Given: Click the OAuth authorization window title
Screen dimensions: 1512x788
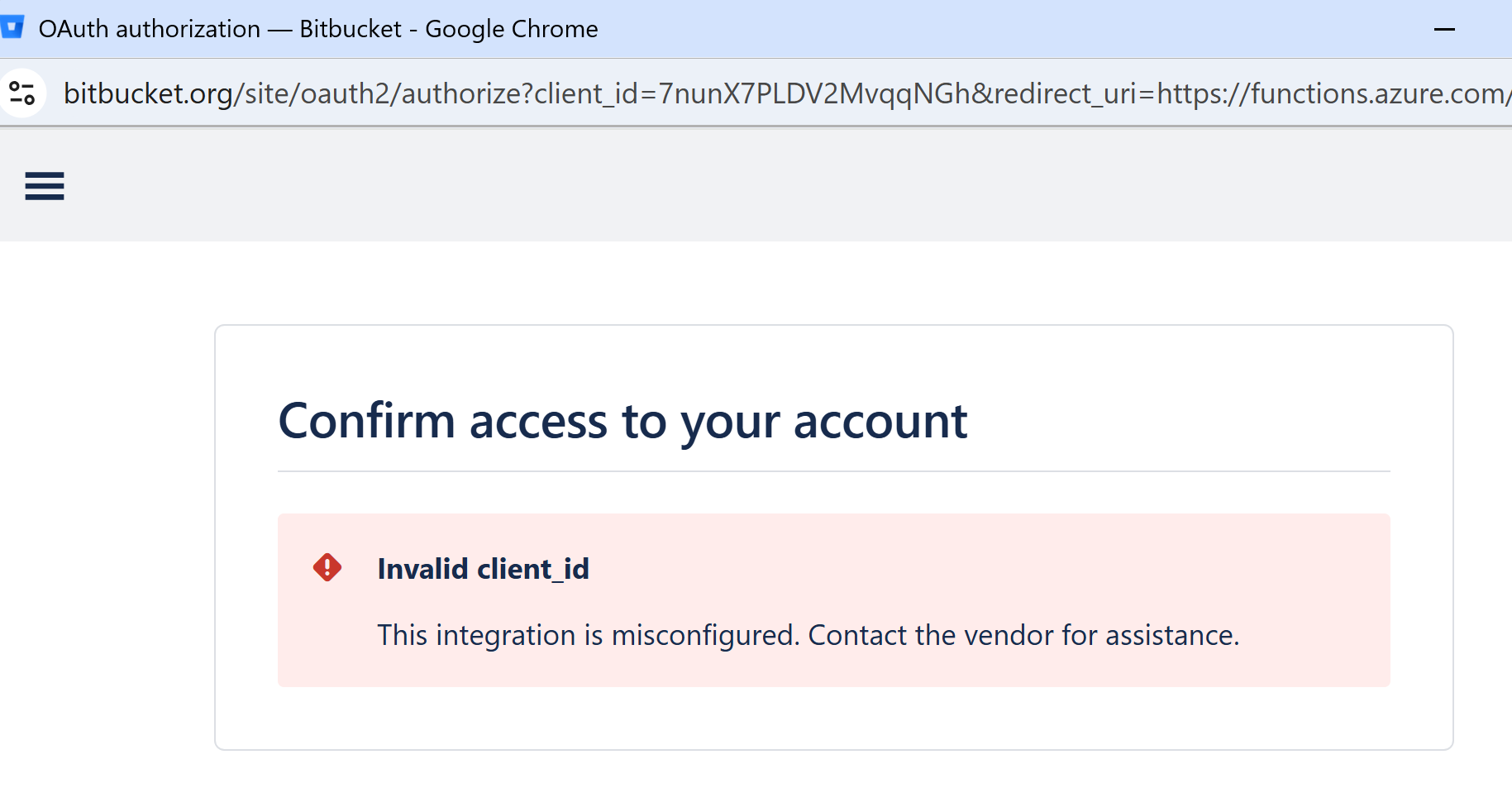Looking at the screenshot, I should (x=317, y=28).
